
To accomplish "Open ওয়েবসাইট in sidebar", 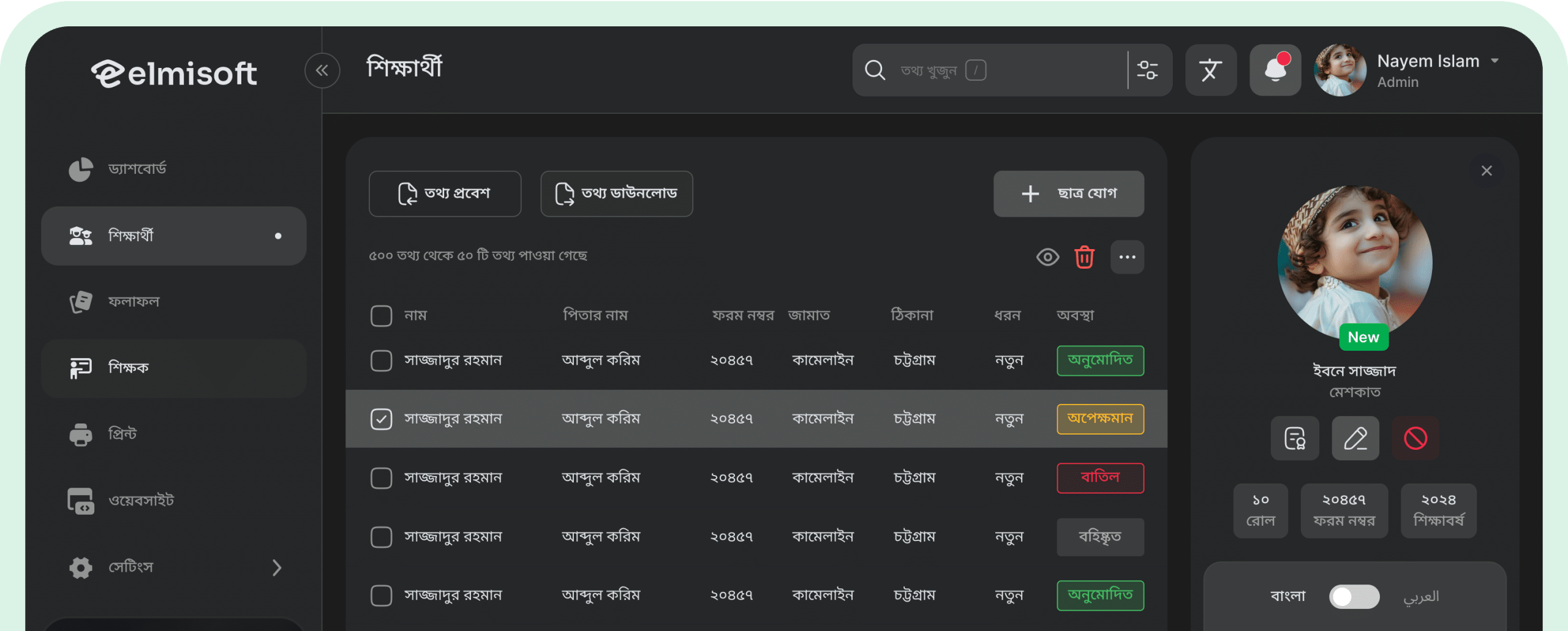I will point(174,501).
